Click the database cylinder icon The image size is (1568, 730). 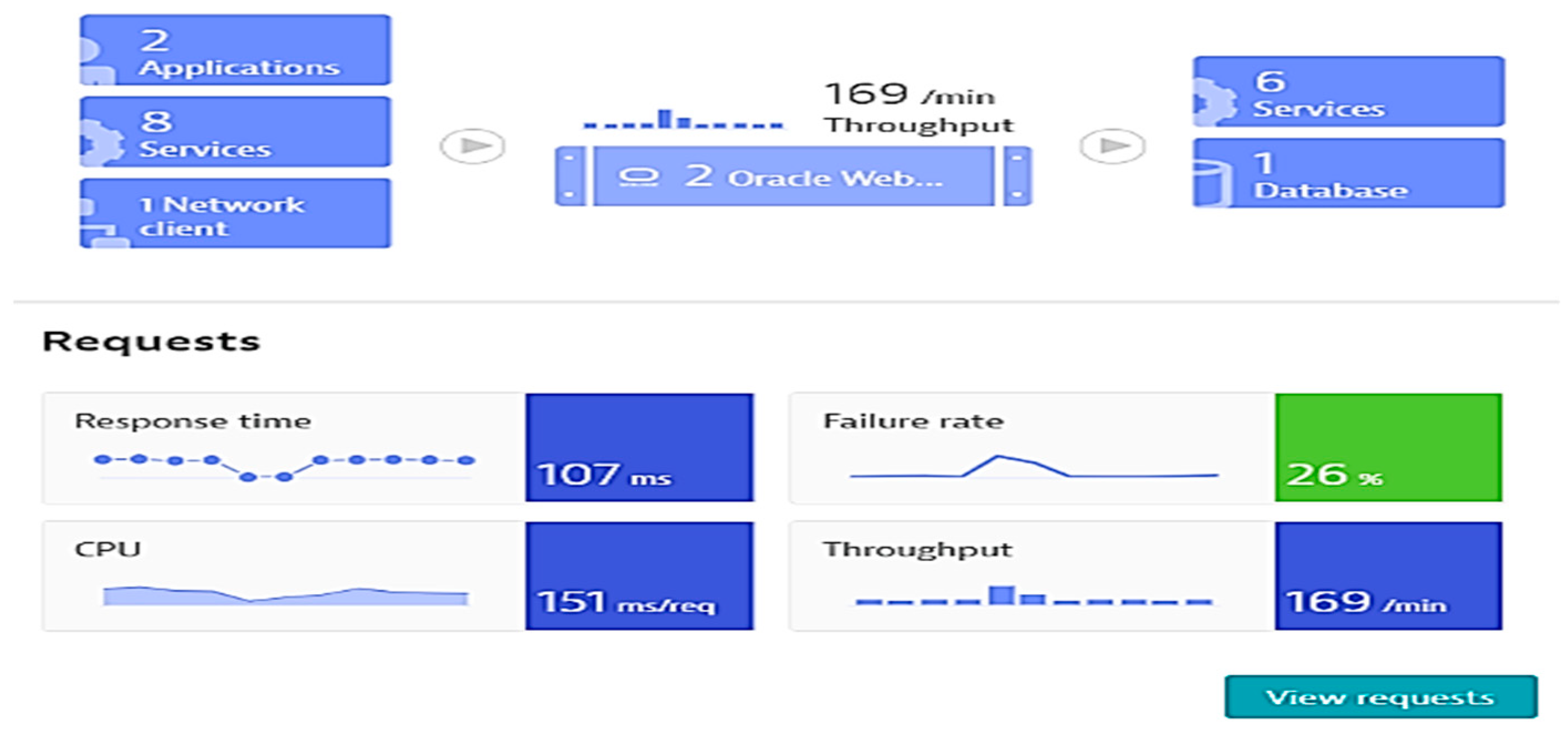pyautogui.click(x=1210, y=183)
